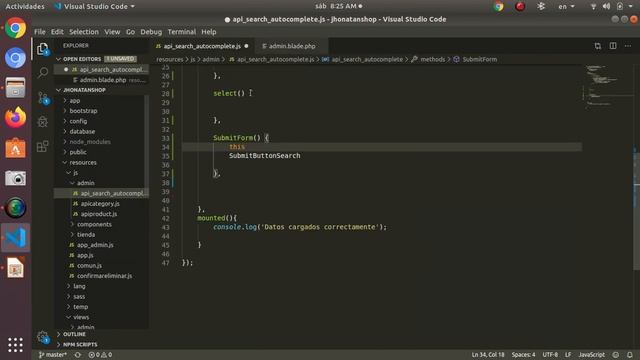This screenshot has width=640, height=360.
Task: Open the Visual Studio Code app menu
Action: click(x=94, y=7)
